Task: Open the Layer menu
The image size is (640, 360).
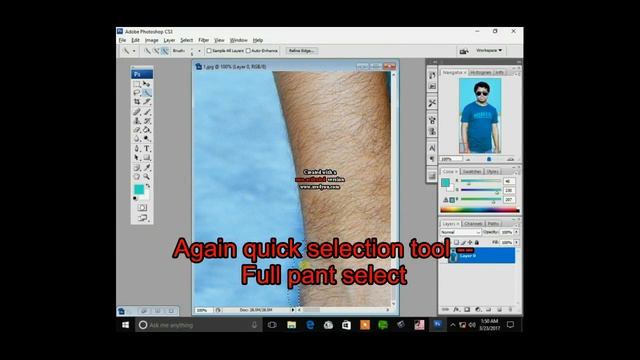Action: click(x=169, y=40)
